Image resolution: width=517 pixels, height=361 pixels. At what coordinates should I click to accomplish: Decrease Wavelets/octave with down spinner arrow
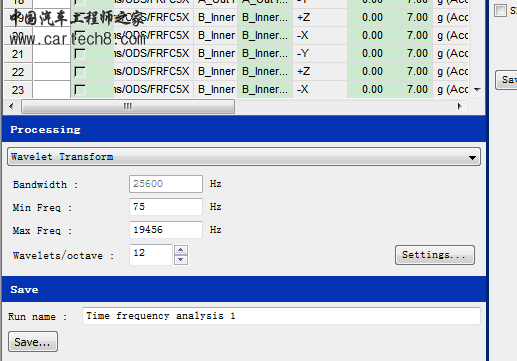[x=181, y=260]
